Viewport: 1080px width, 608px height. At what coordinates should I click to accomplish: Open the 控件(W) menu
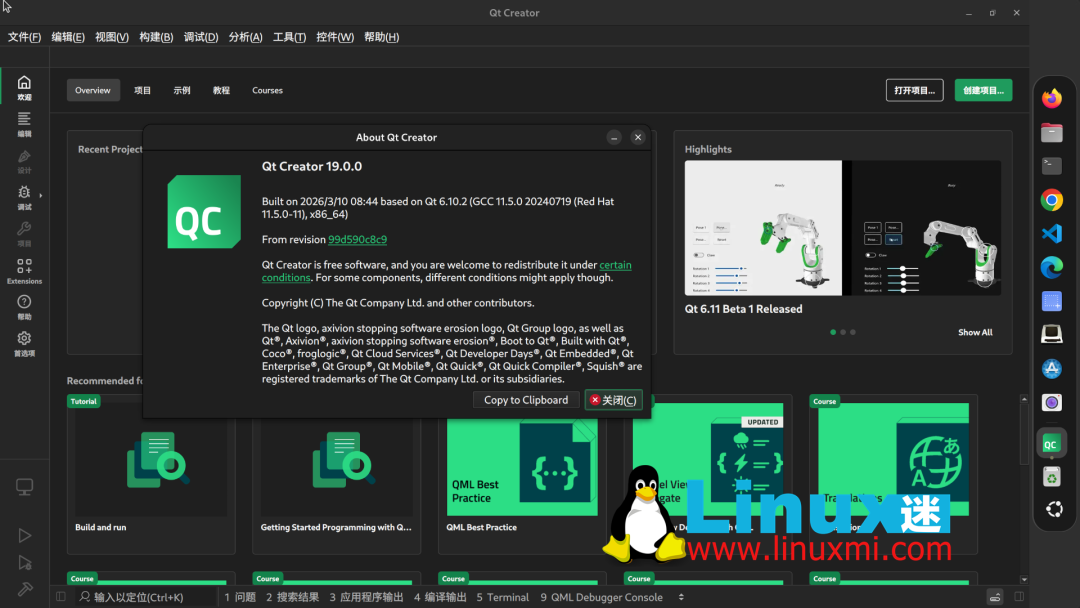tap(335, 37)
